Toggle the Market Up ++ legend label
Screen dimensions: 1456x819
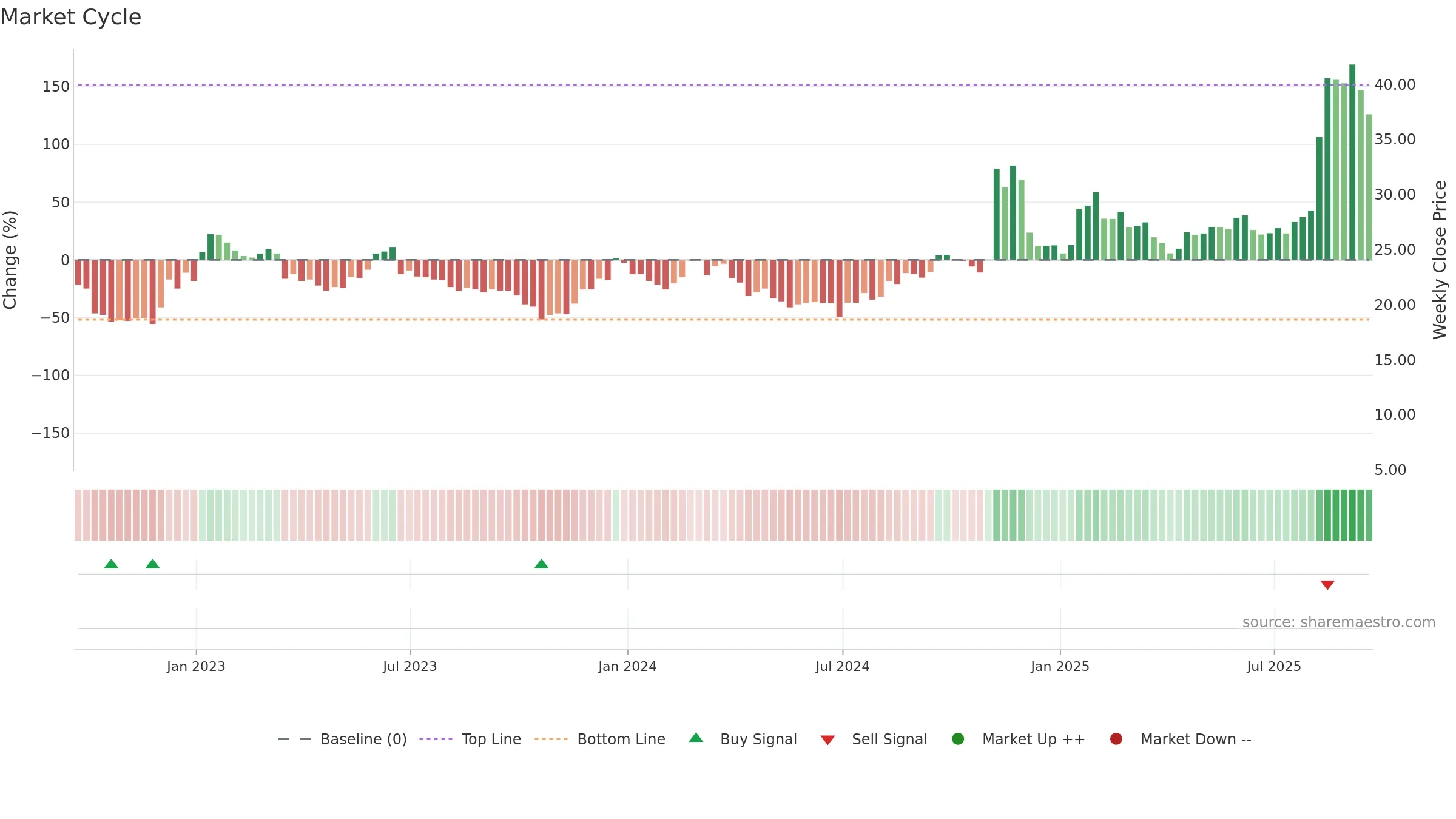point(1034,739)
